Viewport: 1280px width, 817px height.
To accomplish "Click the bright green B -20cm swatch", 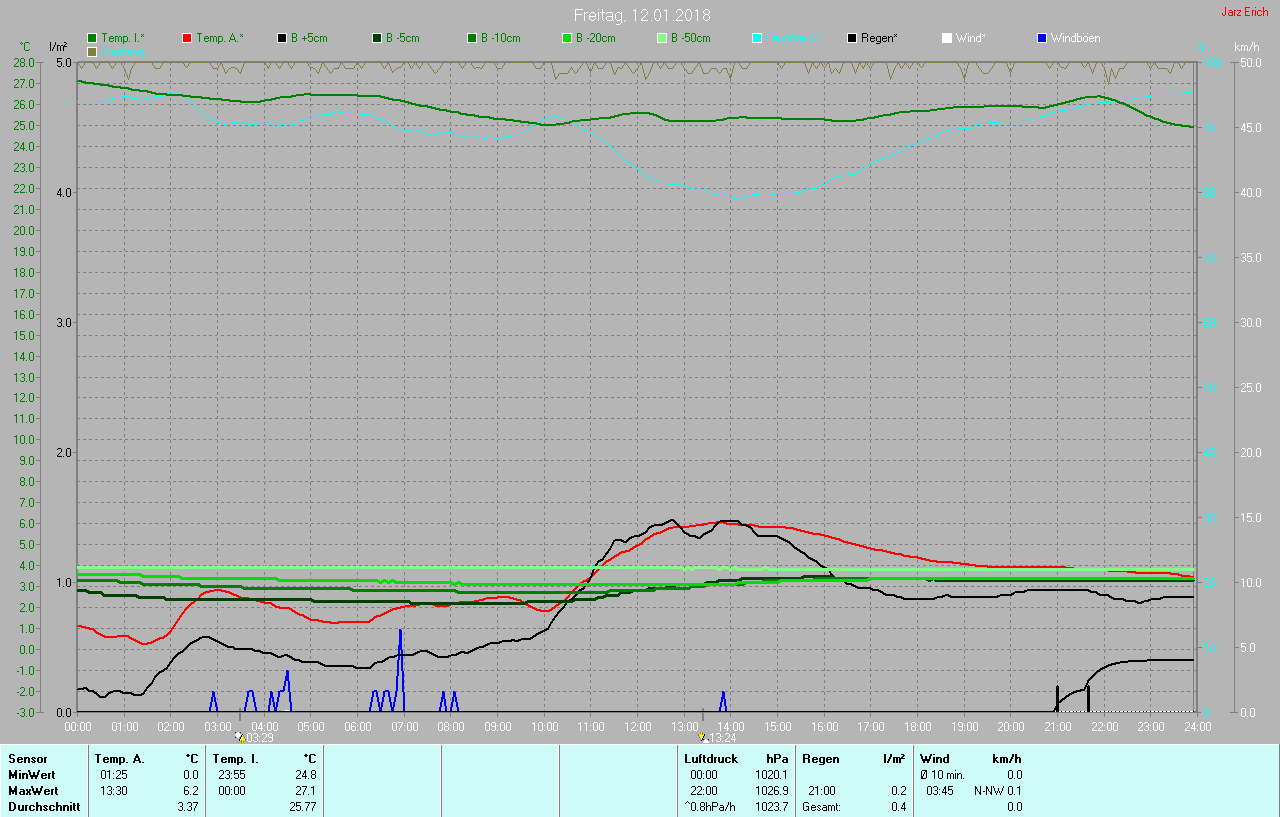I will 567,38.
